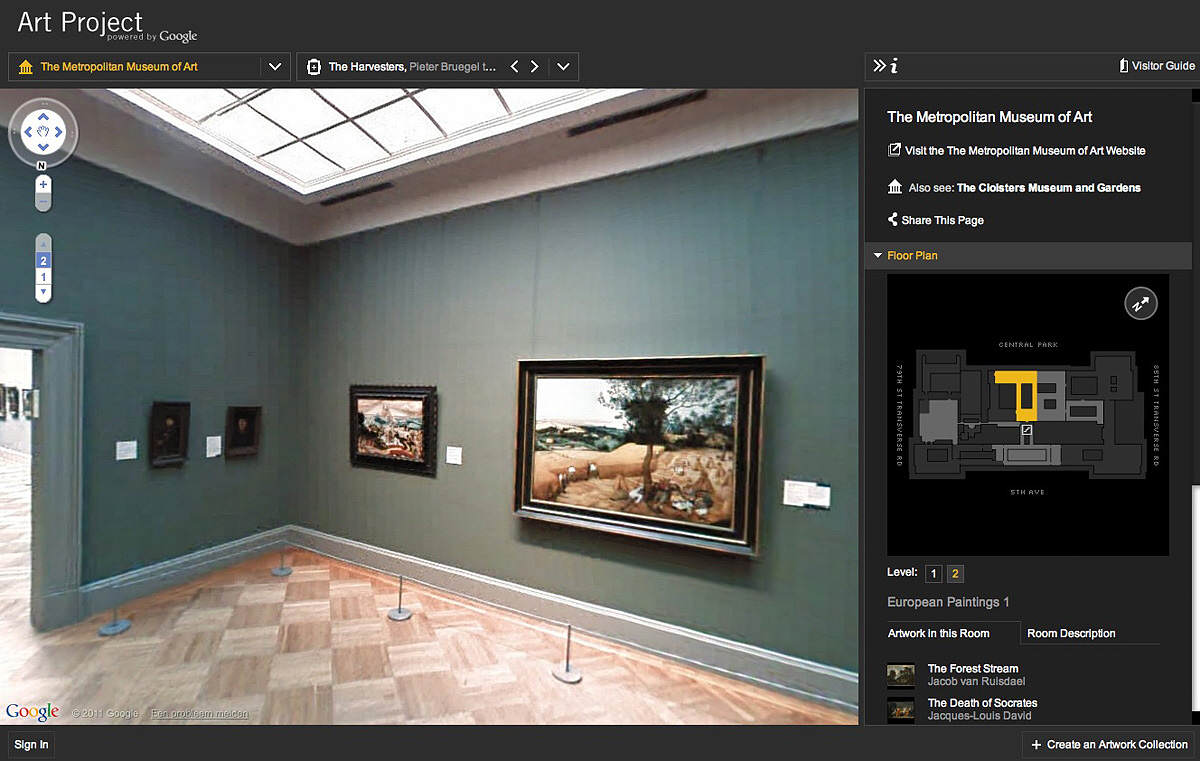Open the artwork list dropdown beside The Harvesters
Image resolution: width=1200 pixels, height=761 pixels.
[x=563, y=67]
